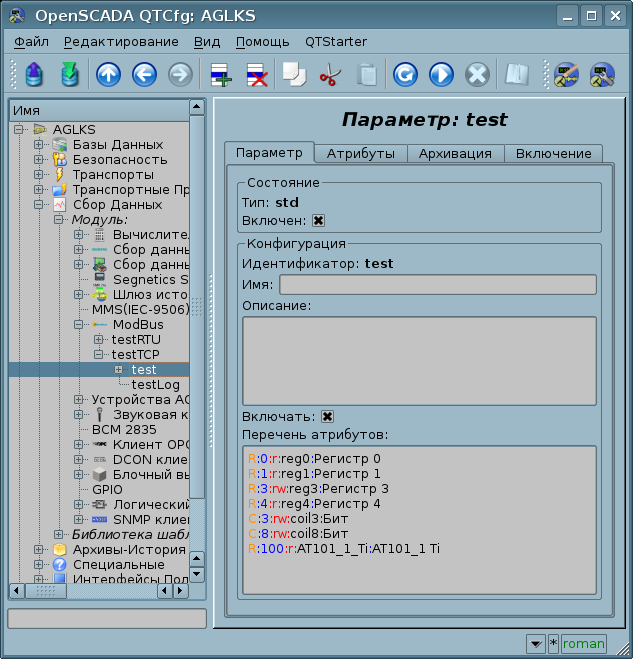
Task: Collapse the ModBus tree node
Action: tap(79, 325)
